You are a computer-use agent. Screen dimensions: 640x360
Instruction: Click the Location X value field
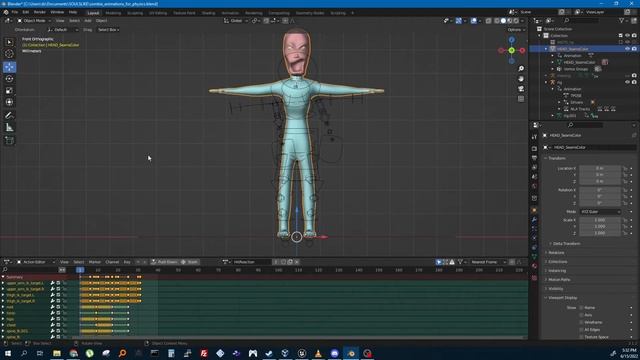[600, 168]
